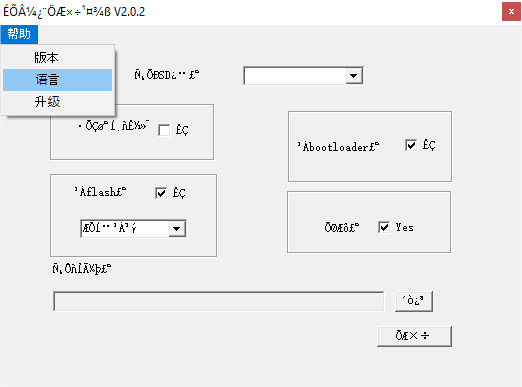
Task: Open the flash erase type dropdown arrow
Action: [x=177, y=229]
